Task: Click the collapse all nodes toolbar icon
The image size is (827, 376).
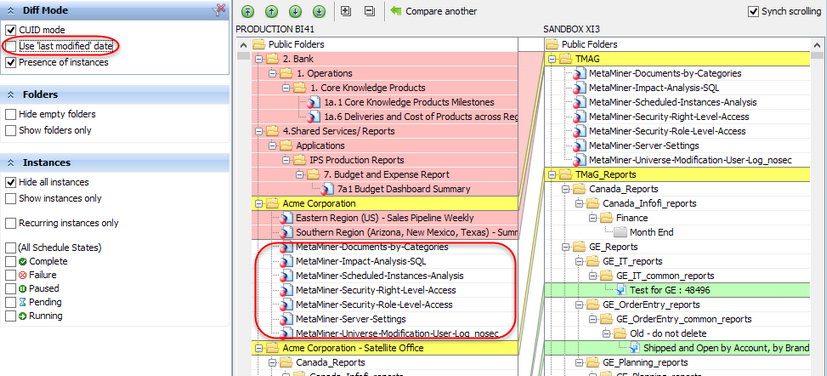Action: pos(370,11)
